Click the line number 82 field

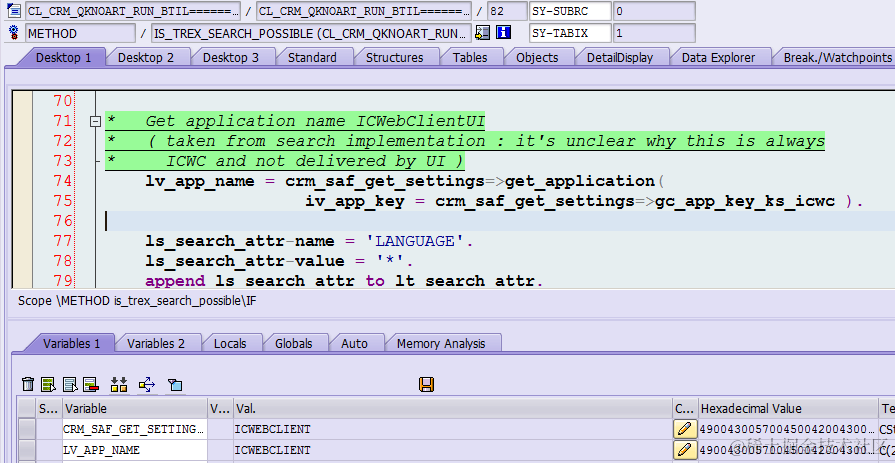[507, 11]
